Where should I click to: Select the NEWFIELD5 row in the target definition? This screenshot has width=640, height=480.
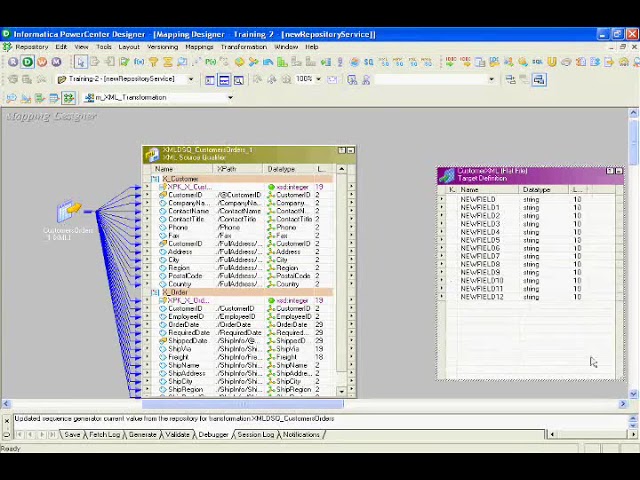[529, 240]
